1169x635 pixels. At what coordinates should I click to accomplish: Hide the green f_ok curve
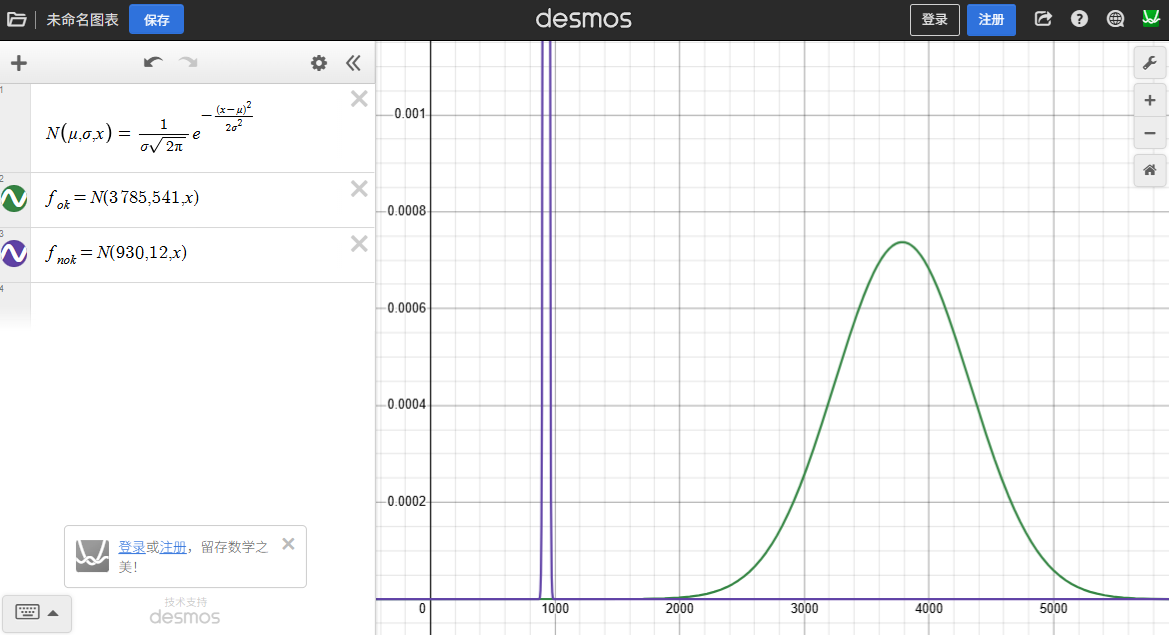pyautogui.click(x=14, y=199)
